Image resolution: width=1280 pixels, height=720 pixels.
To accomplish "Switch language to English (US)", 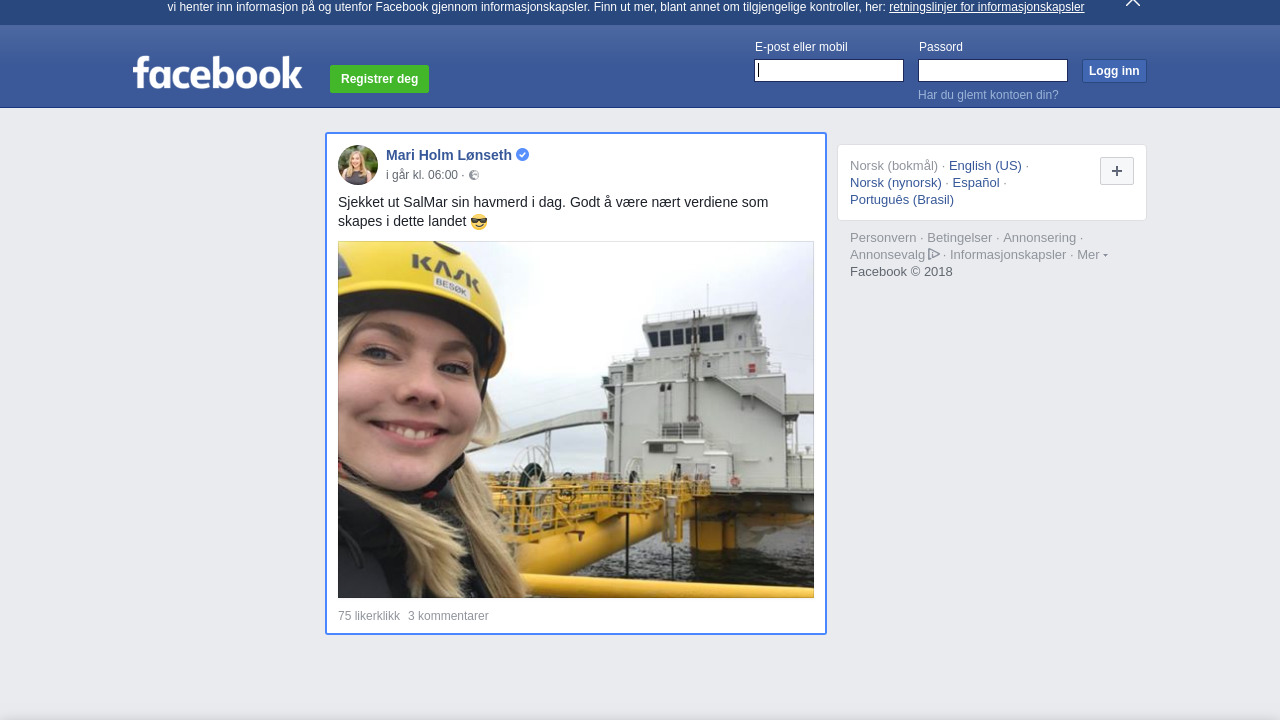I will click(985, 166).
